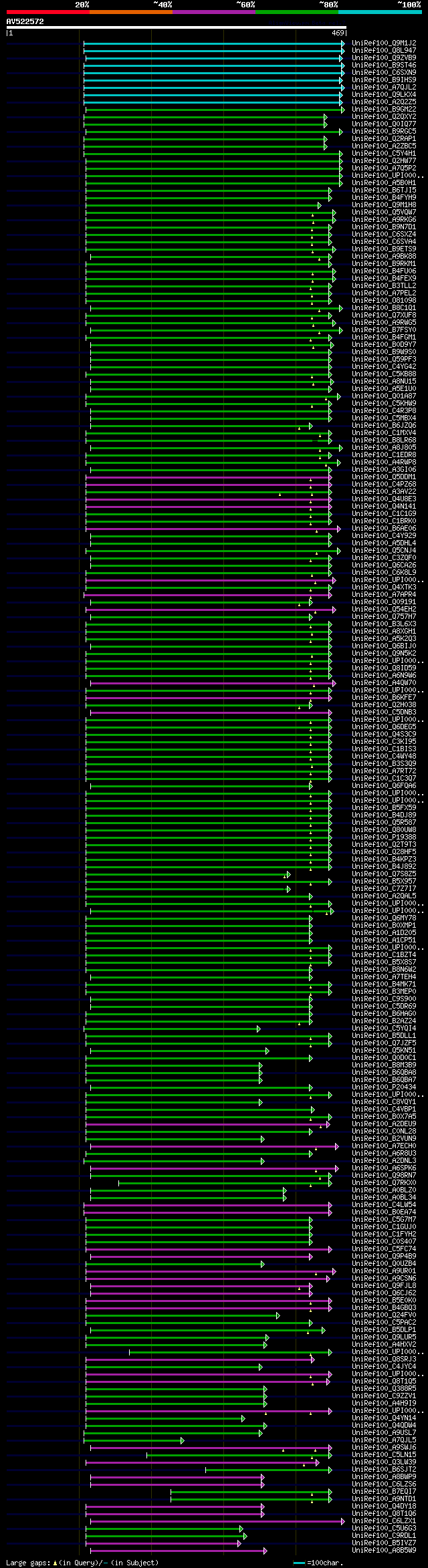The height and width of the screenshot is (1568, 428).
Task: Select the UniRef100_B6AE06 entry
Action: pos(384,528)
